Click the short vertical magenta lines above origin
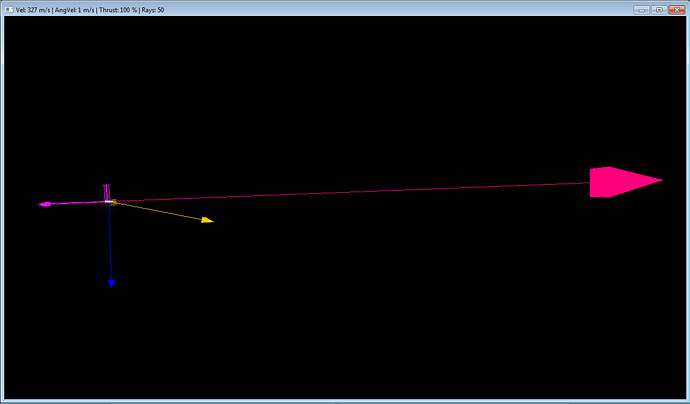Screen dimensions: 690x404 pyautogui.click(x=106, y=191)
